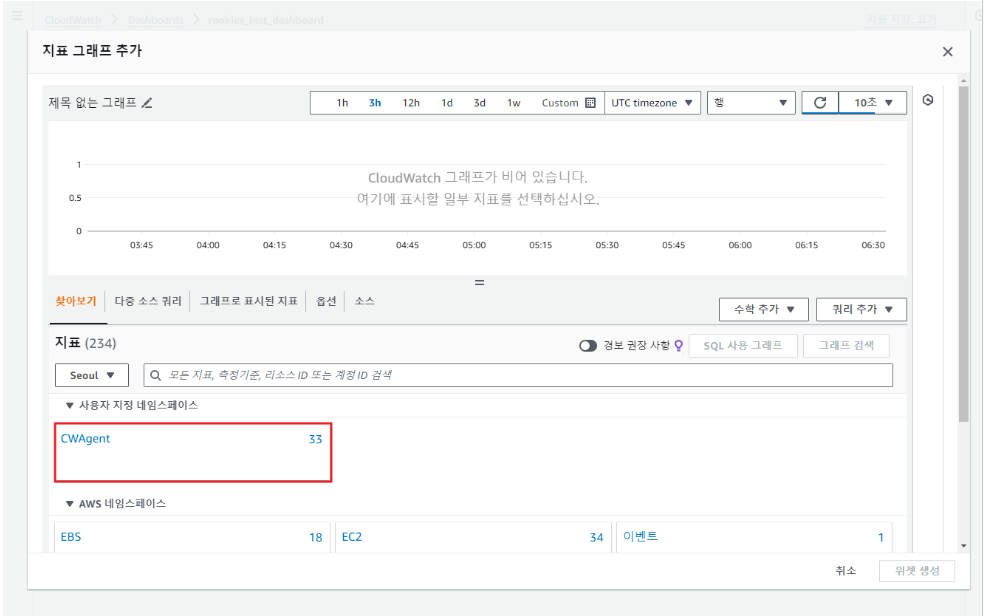Open the Seoul region dropdown

point(92,375)
